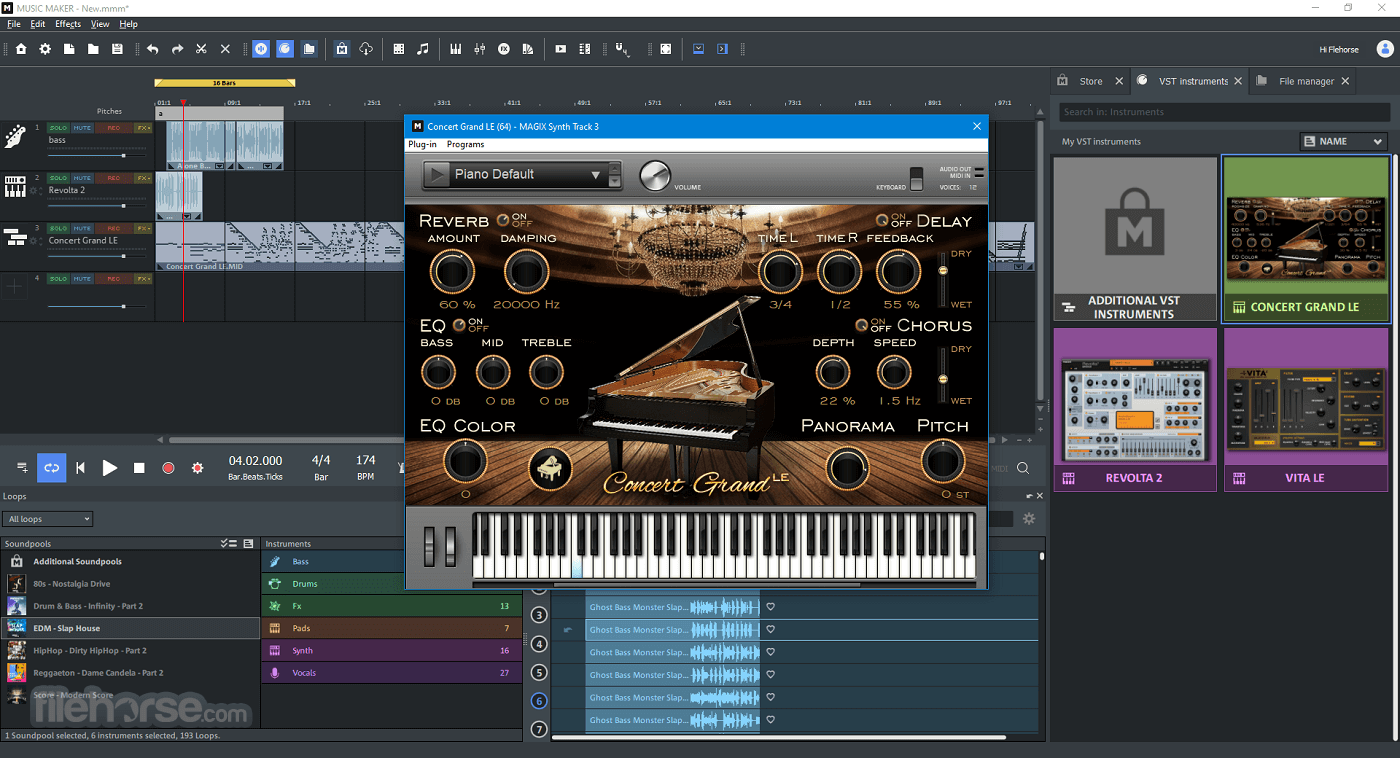Open the Programs menu in Concert Grand window
Viewport: 1400px width, 758px height.
465,145
